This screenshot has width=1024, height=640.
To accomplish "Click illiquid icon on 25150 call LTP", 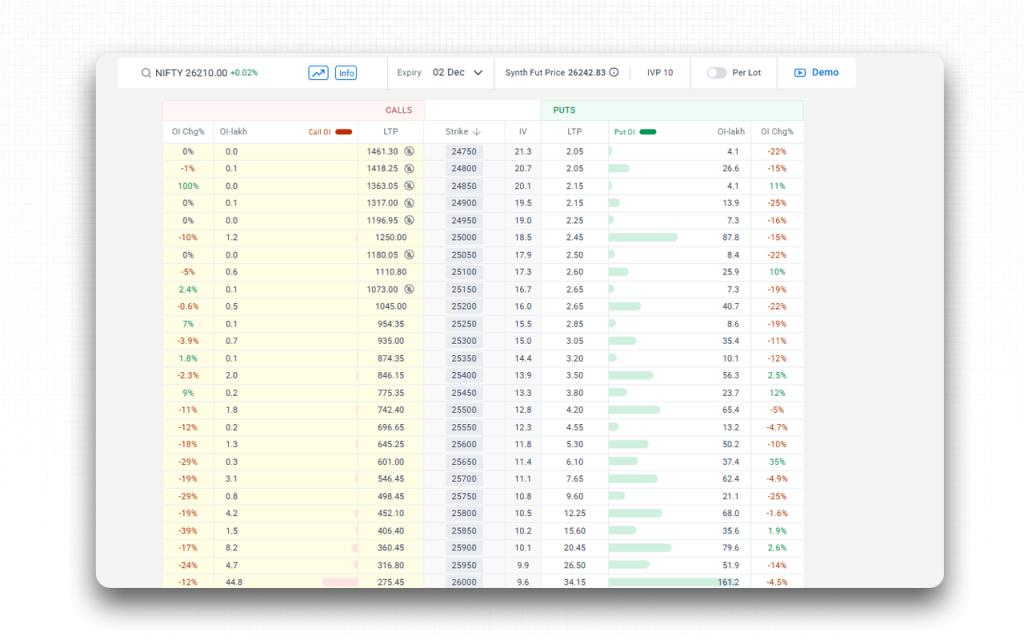I will pos(409,289).
